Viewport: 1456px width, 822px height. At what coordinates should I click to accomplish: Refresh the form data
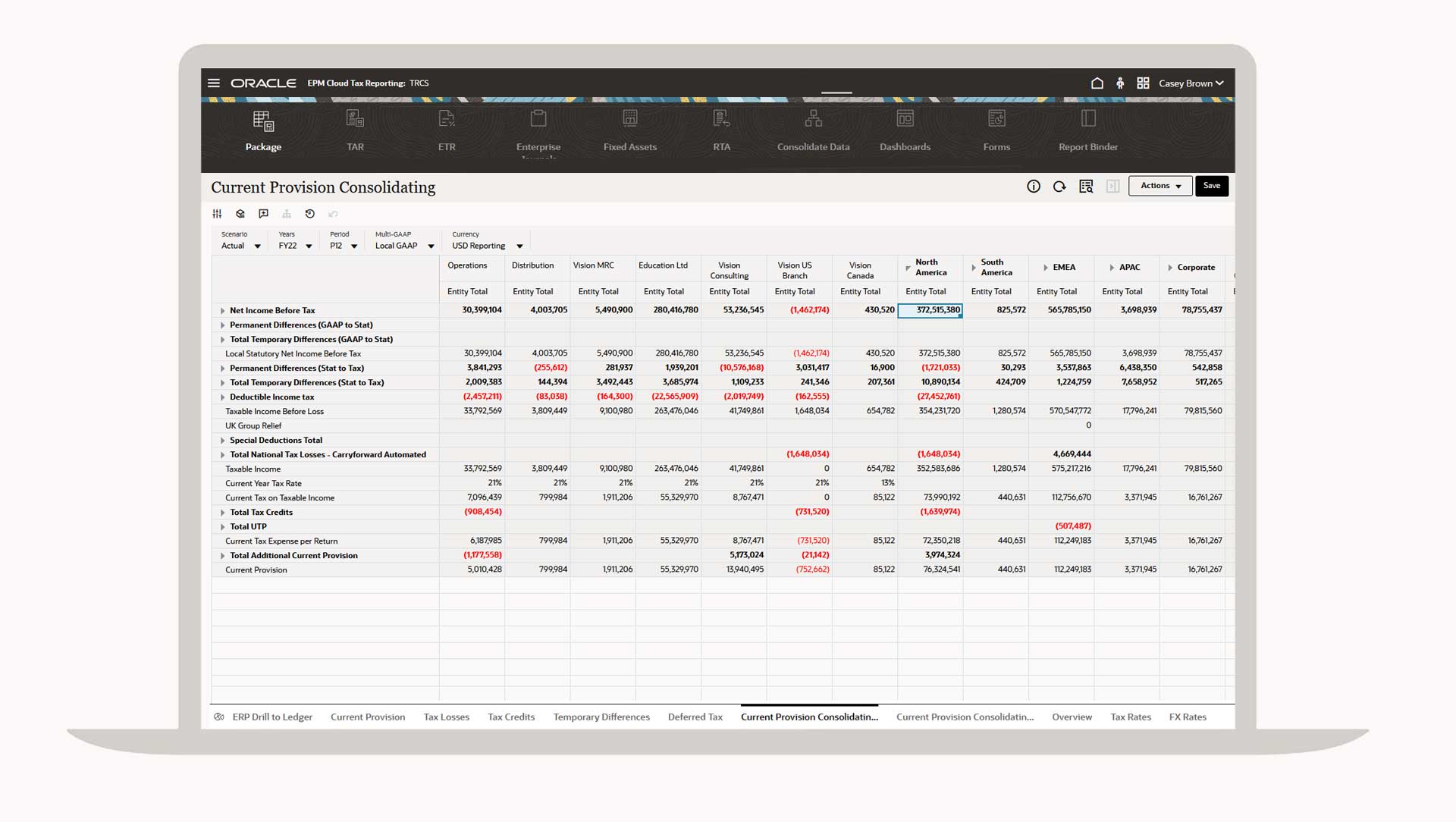(1059, 187)
